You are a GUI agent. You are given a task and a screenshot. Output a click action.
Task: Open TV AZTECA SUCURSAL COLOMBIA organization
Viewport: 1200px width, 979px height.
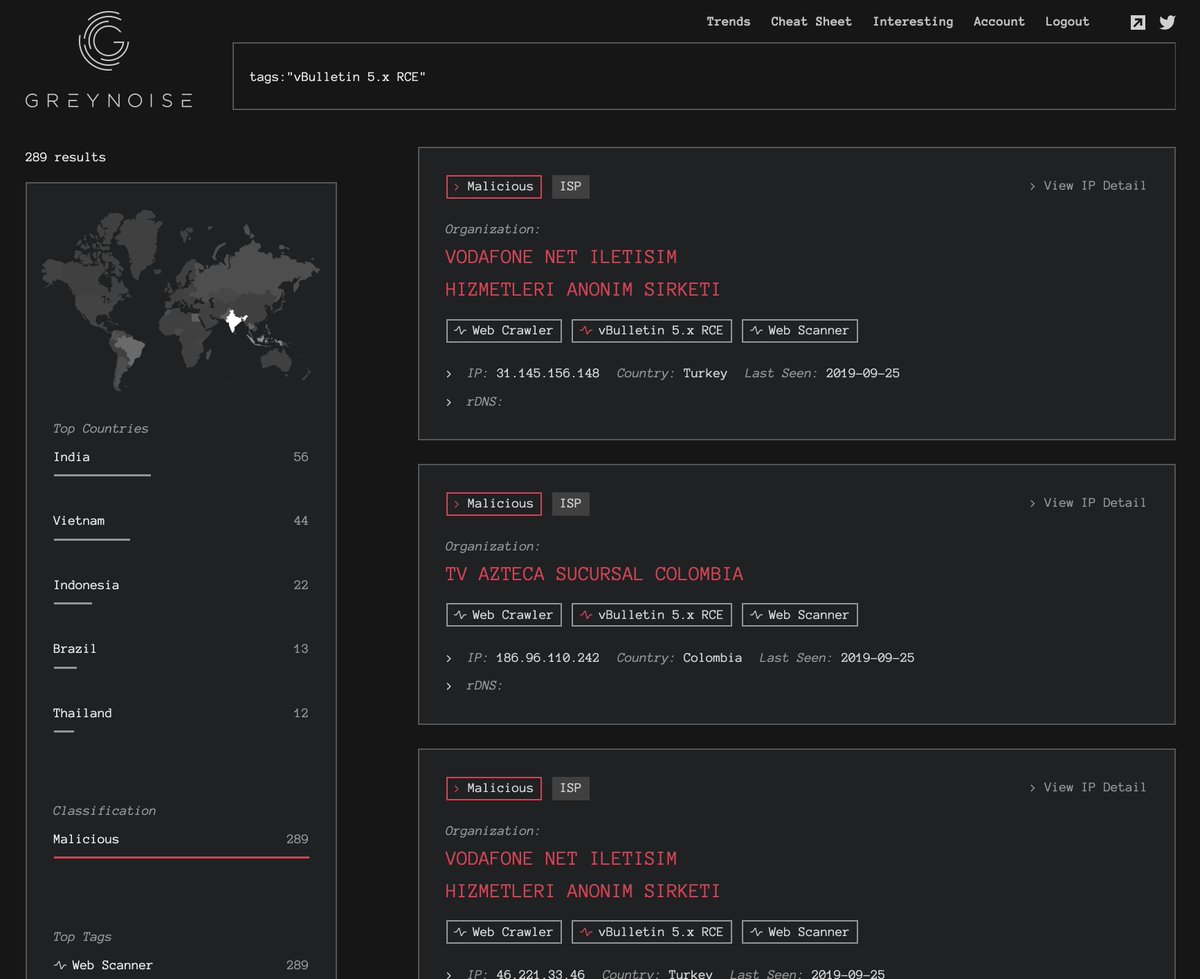point(594,575)
